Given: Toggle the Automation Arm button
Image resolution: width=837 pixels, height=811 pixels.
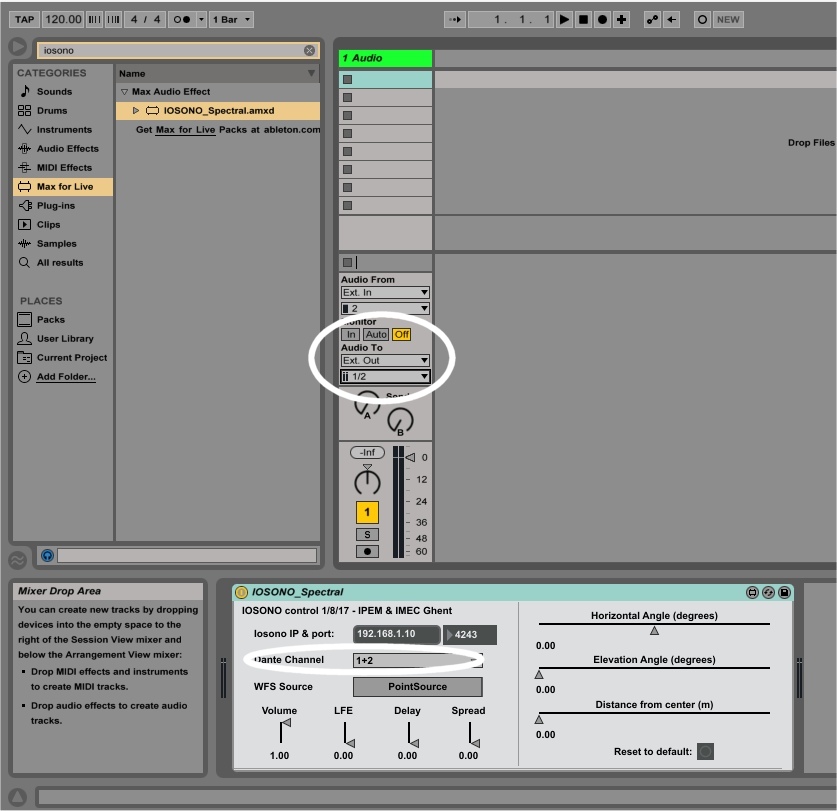Looking at the screenshot, I should tap(652, 20).
